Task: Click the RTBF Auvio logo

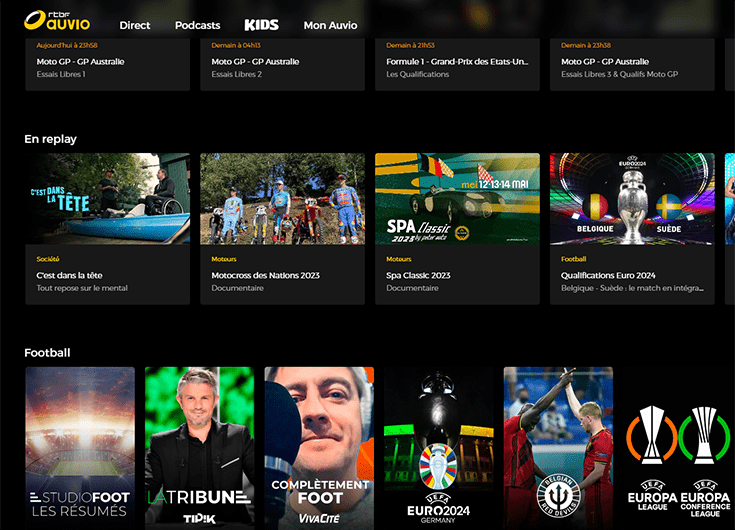Action: [x=57, y=21]
